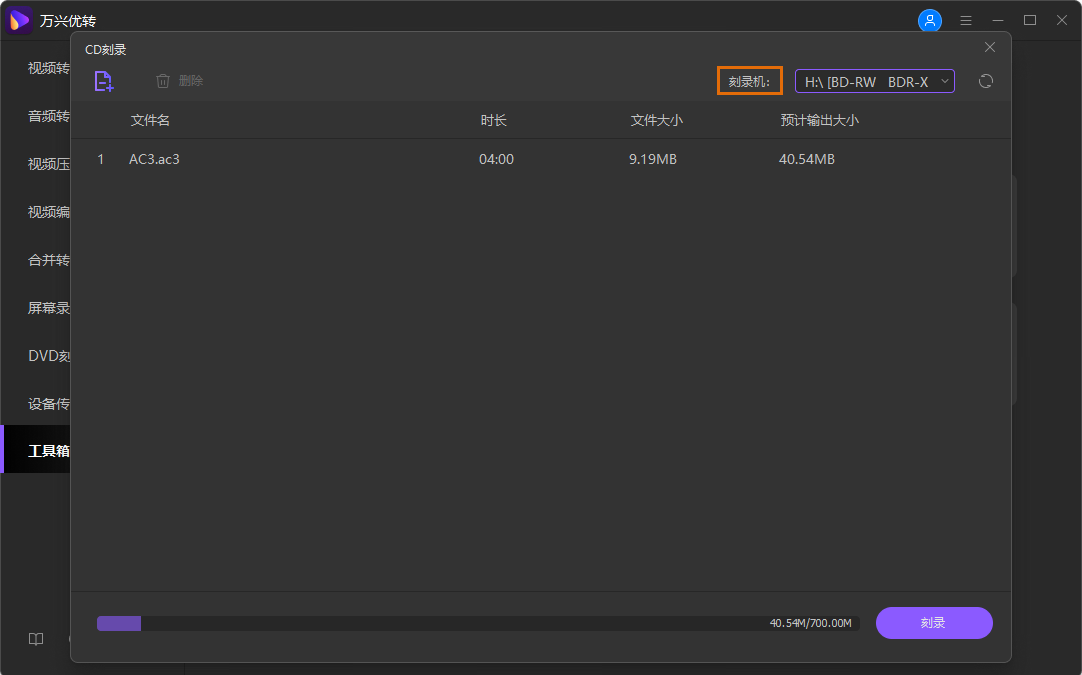This screenshot has width=1082, height=675.
Task: Open the book guide icon at bottom left
Action: pos(36,639)
